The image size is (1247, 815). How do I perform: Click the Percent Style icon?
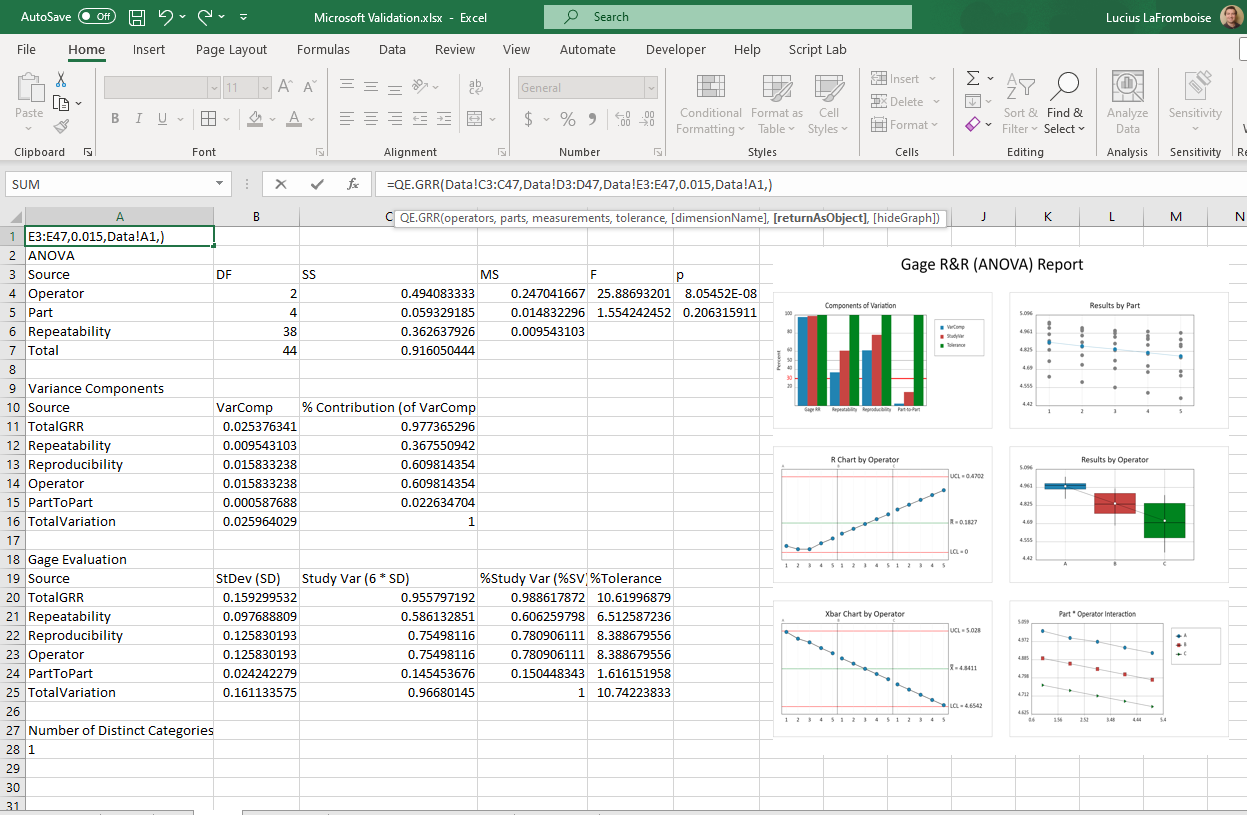coord(567,118)
